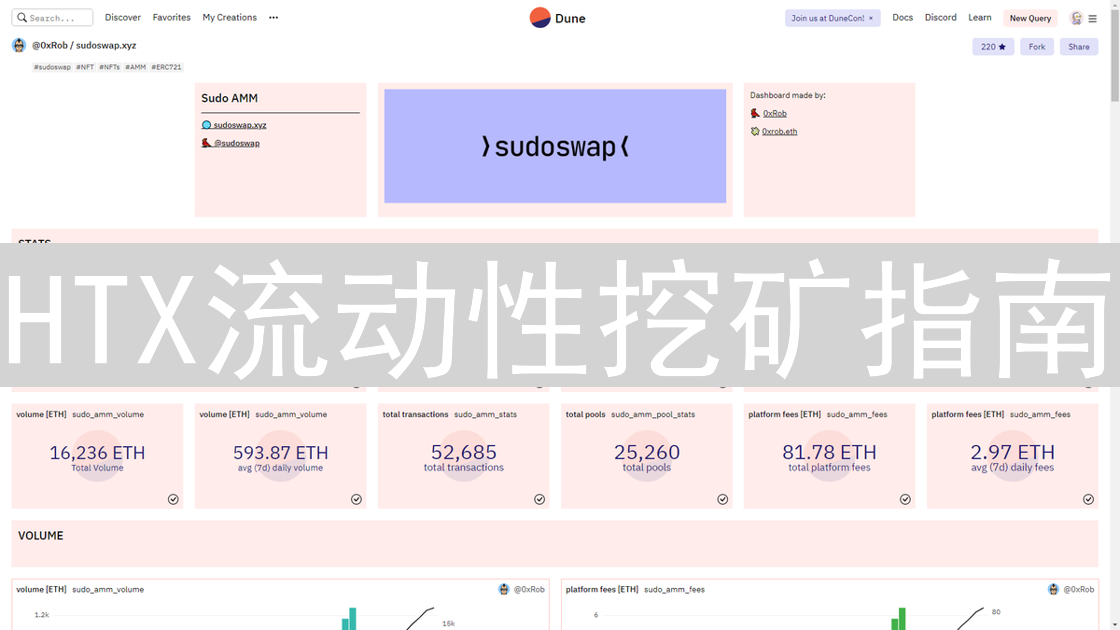
Task: Open @0xRob link on volume chart
Action: [529, 589]
